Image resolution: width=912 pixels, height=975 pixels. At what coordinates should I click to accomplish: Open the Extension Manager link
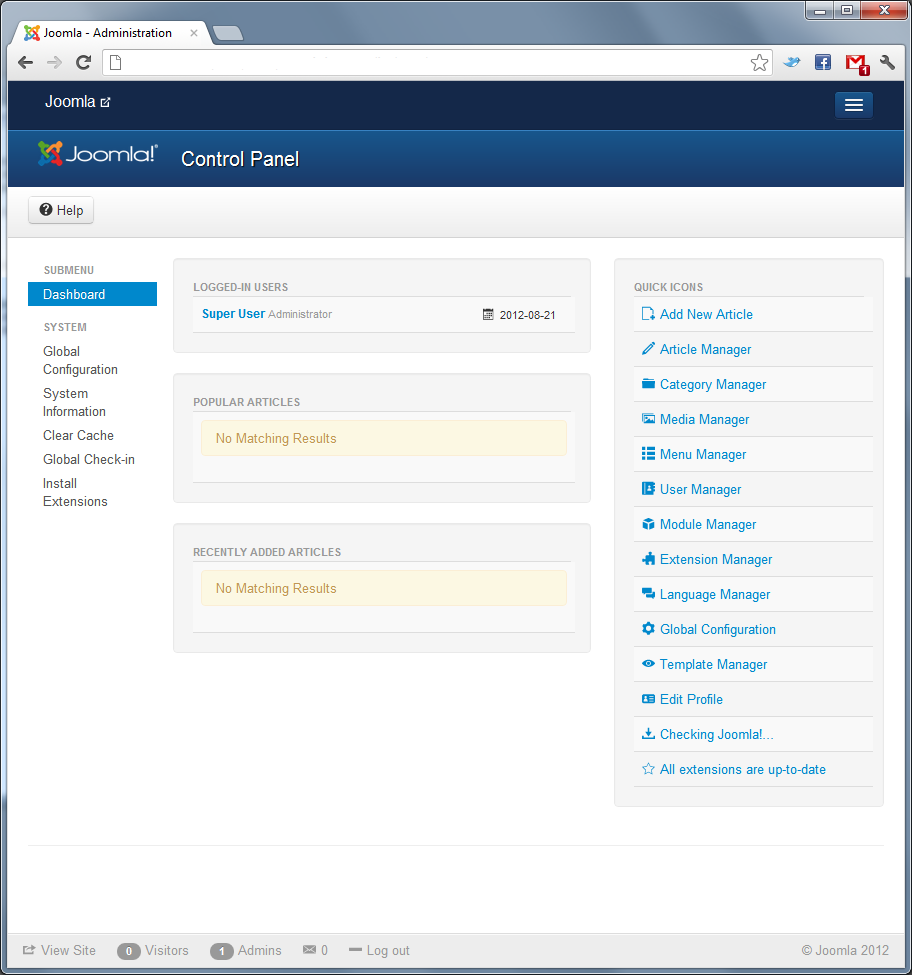click(x=716, y=560)
